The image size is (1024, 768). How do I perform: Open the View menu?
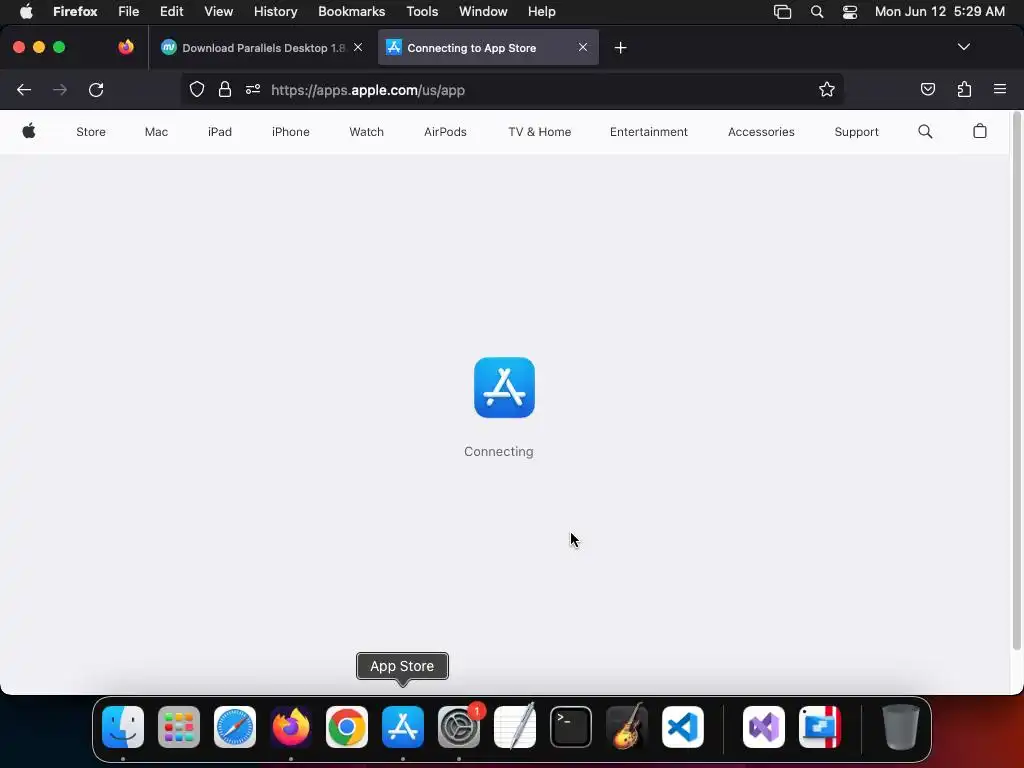pos(218,12)
